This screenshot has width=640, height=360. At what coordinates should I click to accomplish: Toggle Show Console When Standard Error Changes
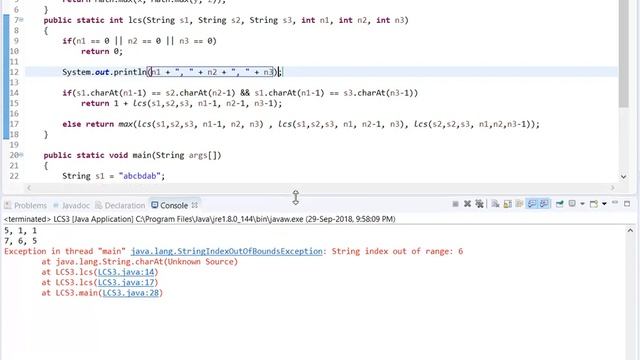(544, 204)
